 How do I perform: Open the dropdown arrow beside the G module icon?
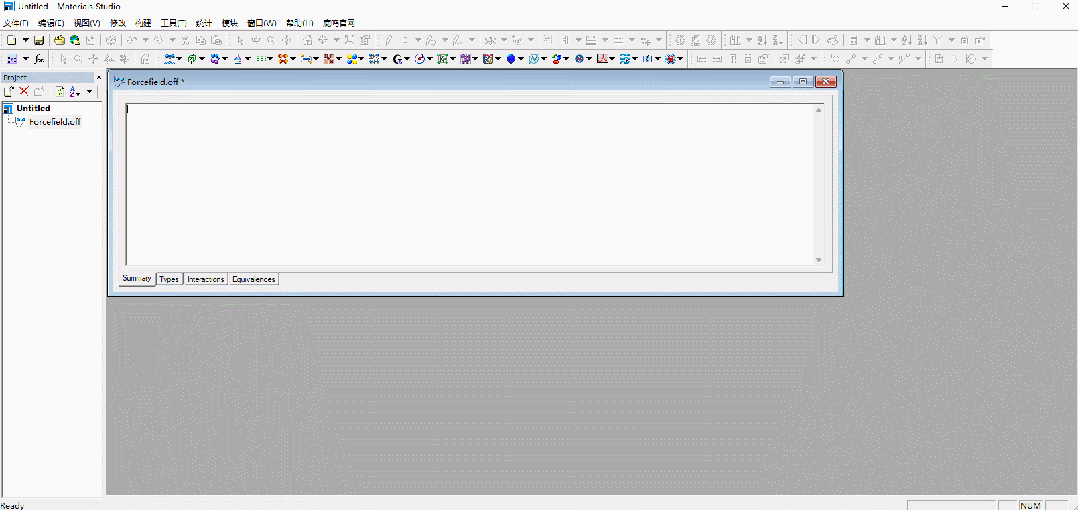click(408, 59)
